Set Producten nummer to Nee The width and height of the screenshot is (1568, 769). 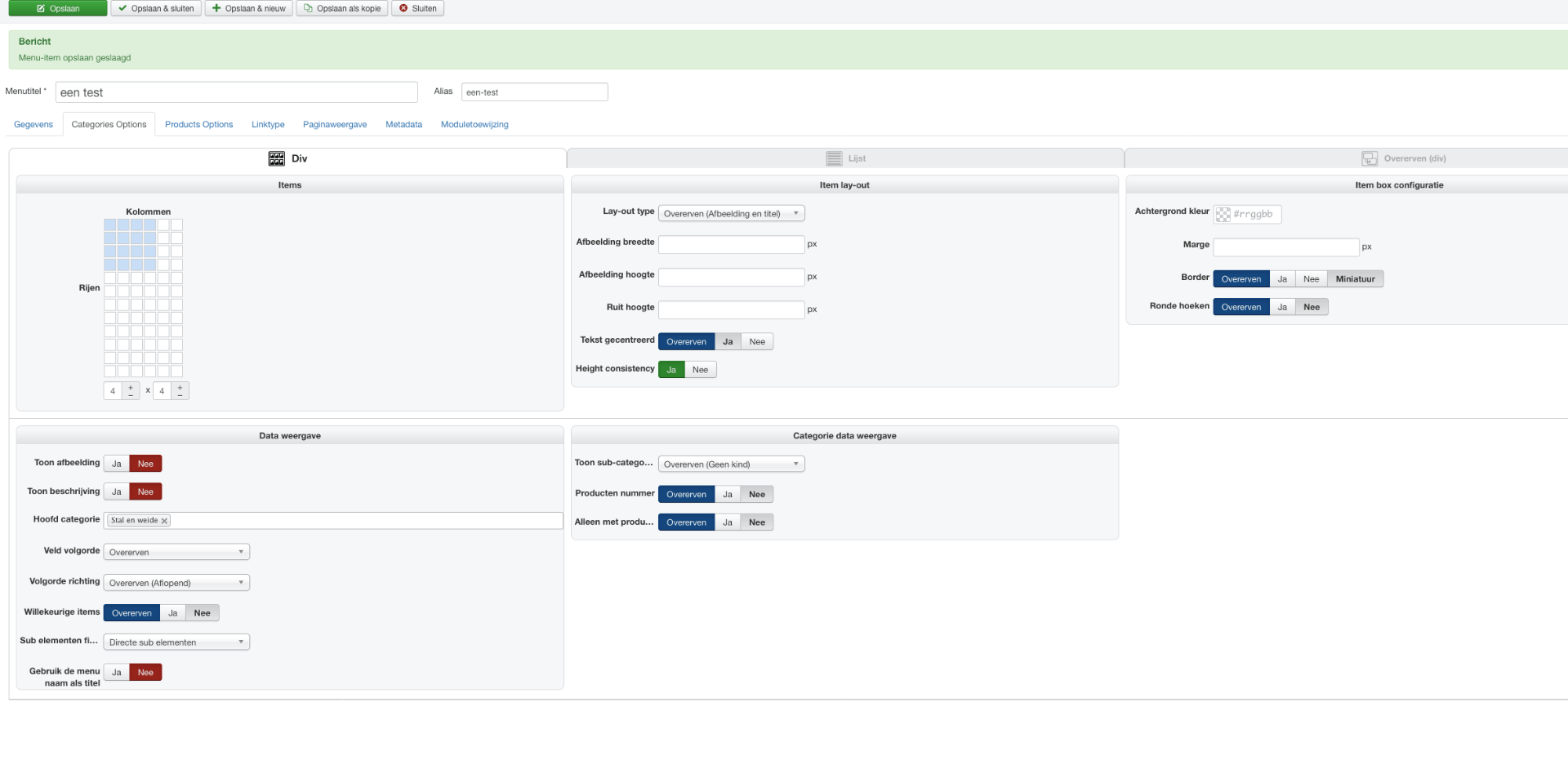coord(757,495)
